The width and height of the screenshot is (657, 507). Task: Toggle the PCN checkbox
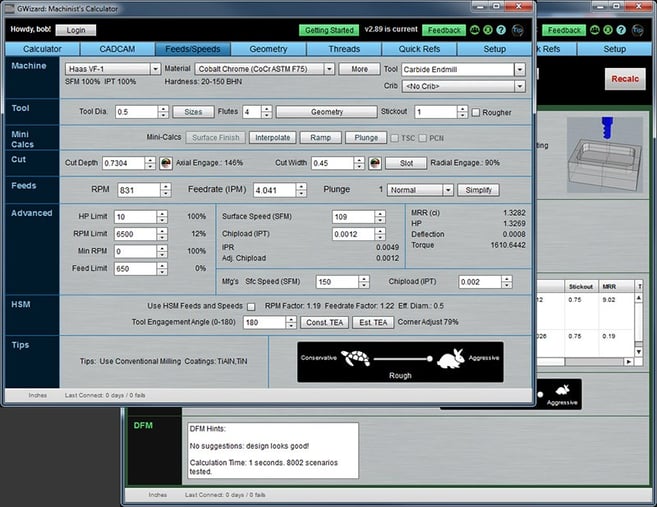423,138
